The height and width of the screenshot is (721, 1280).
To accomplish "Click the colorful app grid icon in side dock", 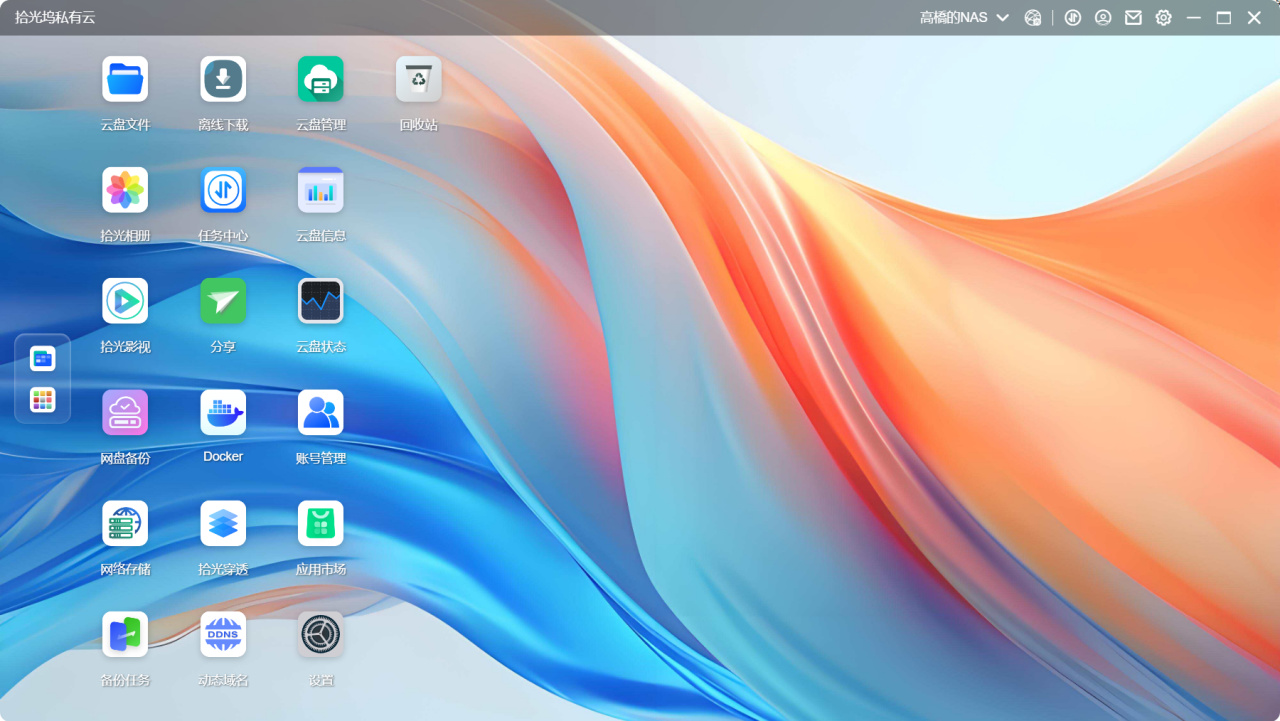I will [x=42, y=400].
